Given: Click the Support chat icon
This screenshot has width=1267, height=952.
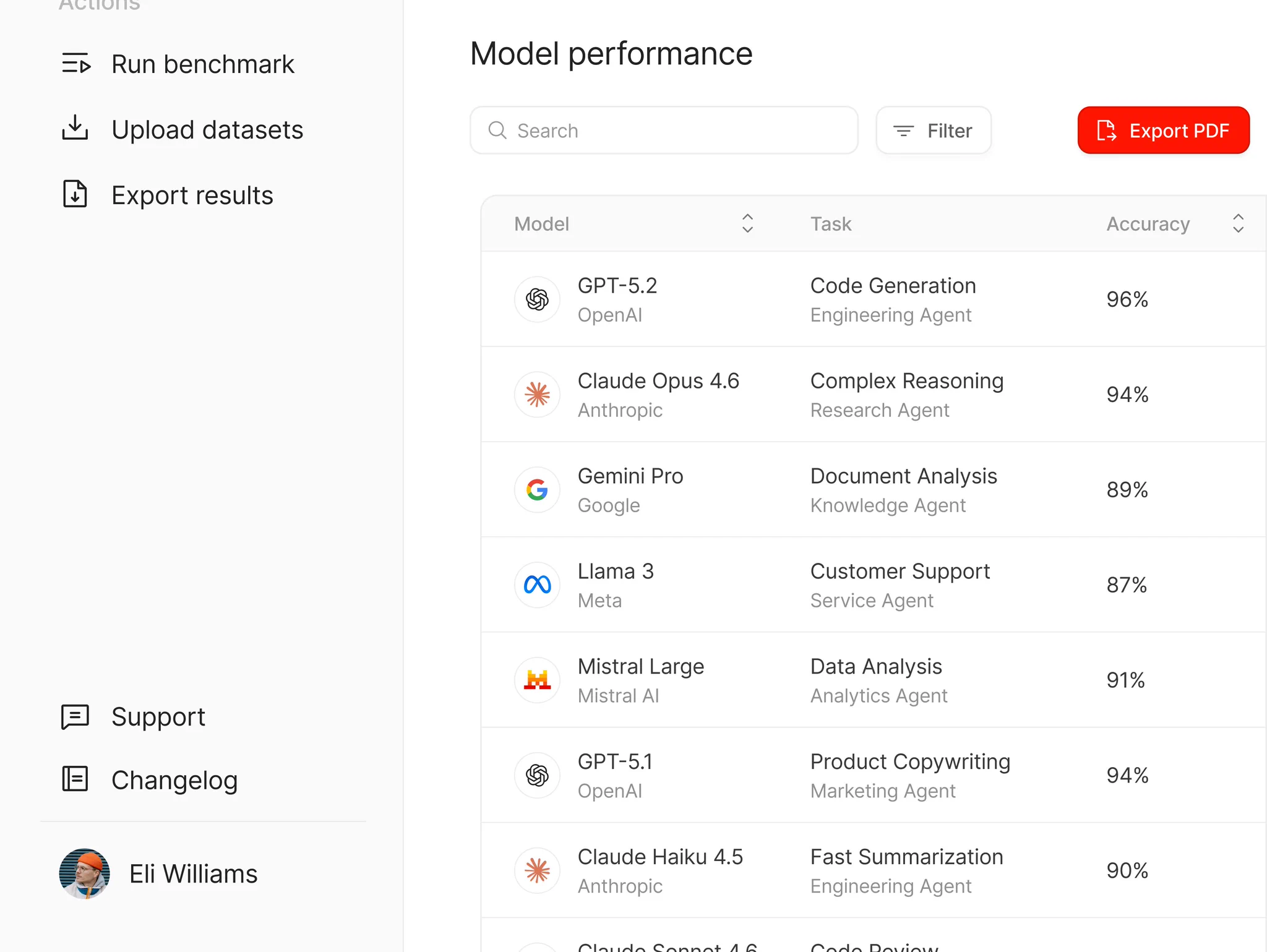Looking at the screenshot, I should point(75,717).
